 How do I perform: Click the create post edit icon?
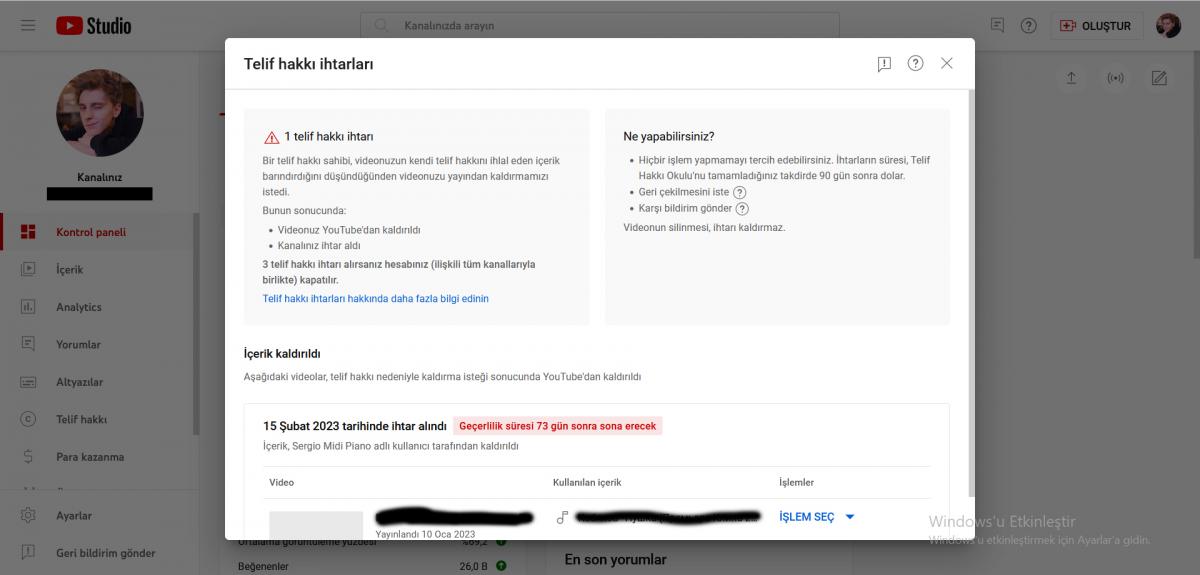coord(1159,78)
